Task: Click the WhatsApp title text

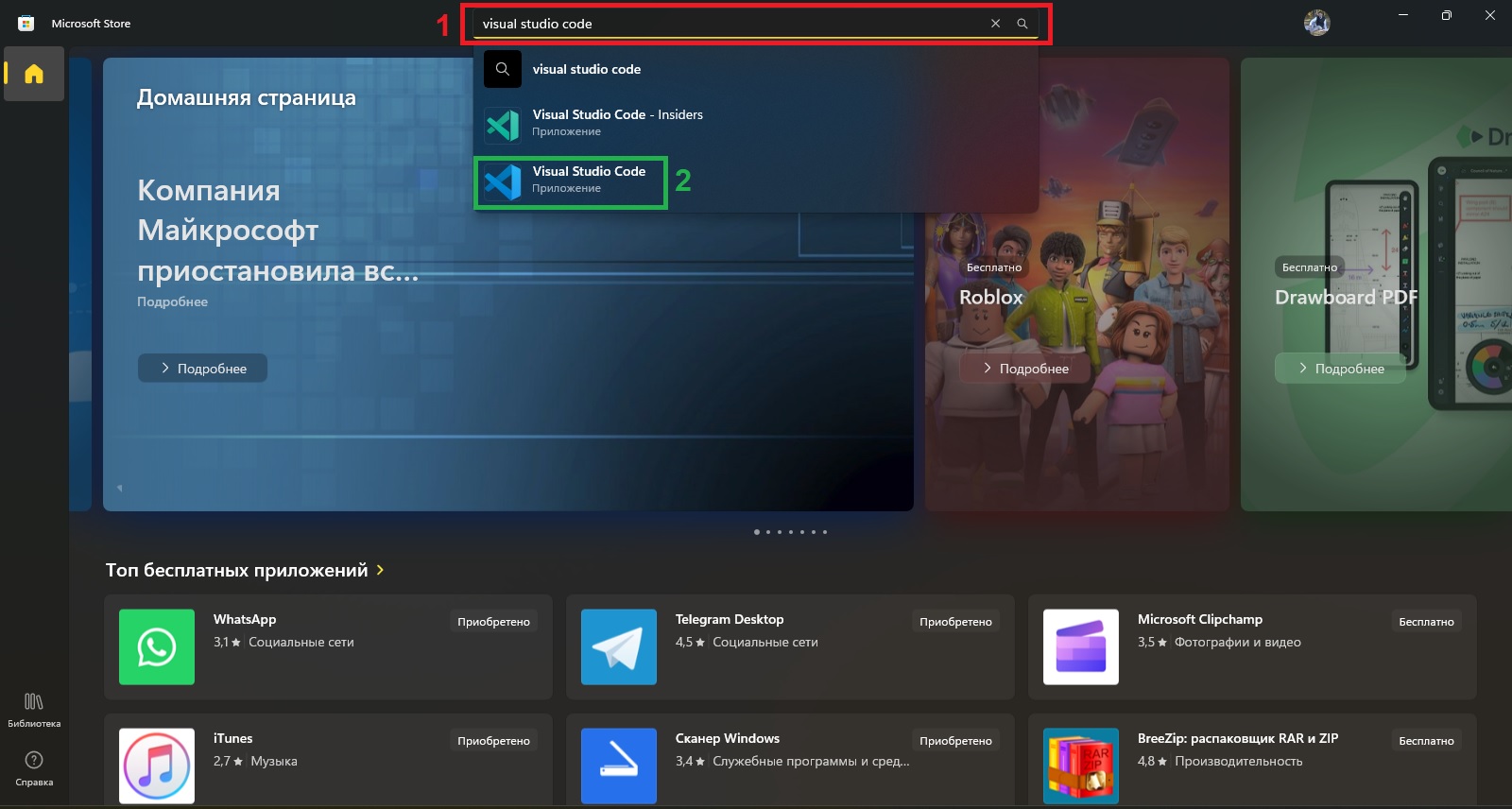Action: 245,619
